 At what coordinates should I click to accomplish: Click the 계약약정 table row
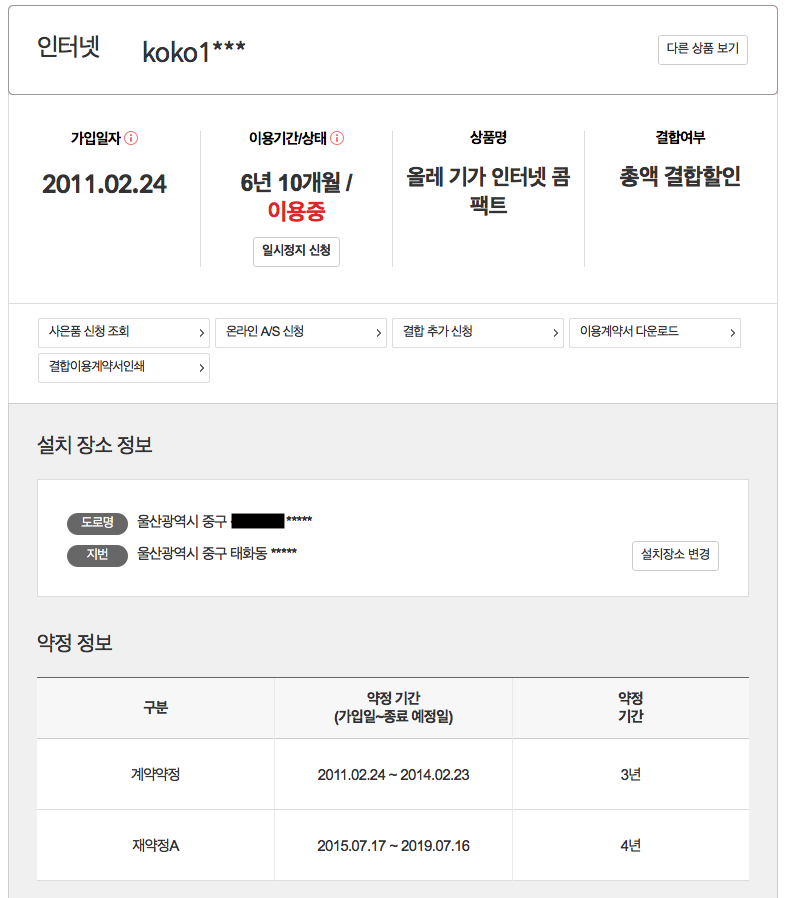click(x=392, y=774)
